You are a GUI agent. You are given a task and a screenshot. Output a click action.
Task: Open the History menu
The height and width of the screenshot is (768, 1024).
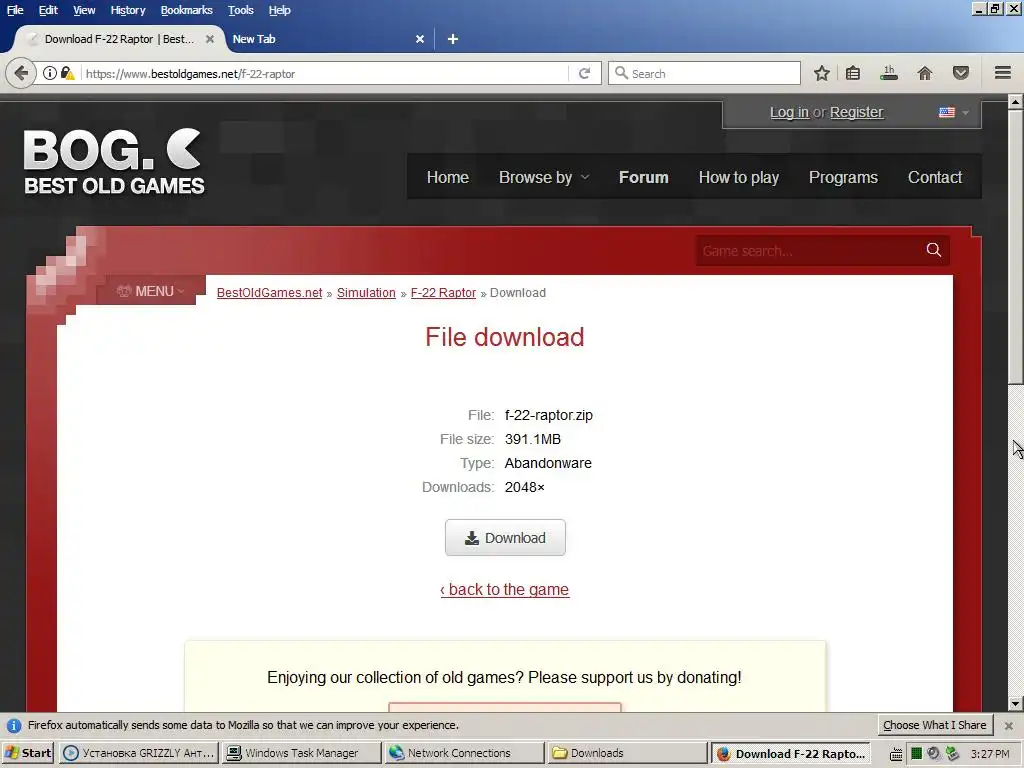pyautogui.click(x=128, y=10)
